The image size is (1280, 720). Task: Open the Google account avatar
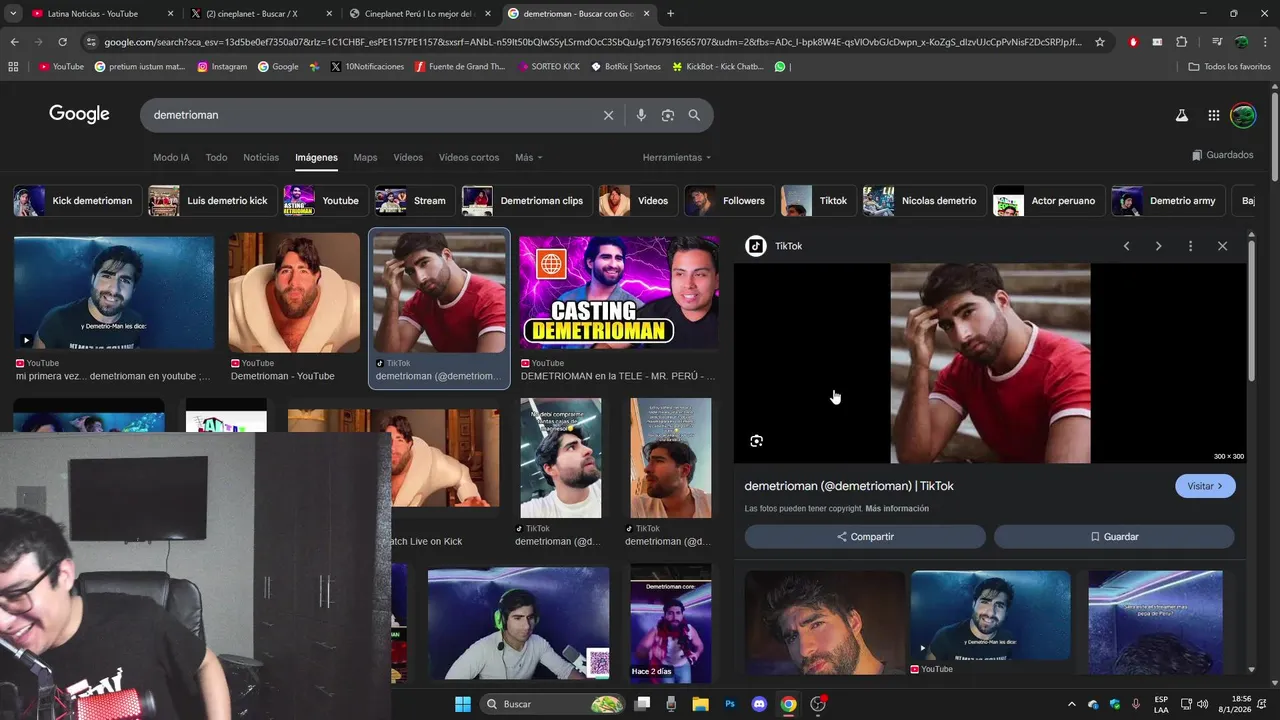click(x=1243, y=115)
